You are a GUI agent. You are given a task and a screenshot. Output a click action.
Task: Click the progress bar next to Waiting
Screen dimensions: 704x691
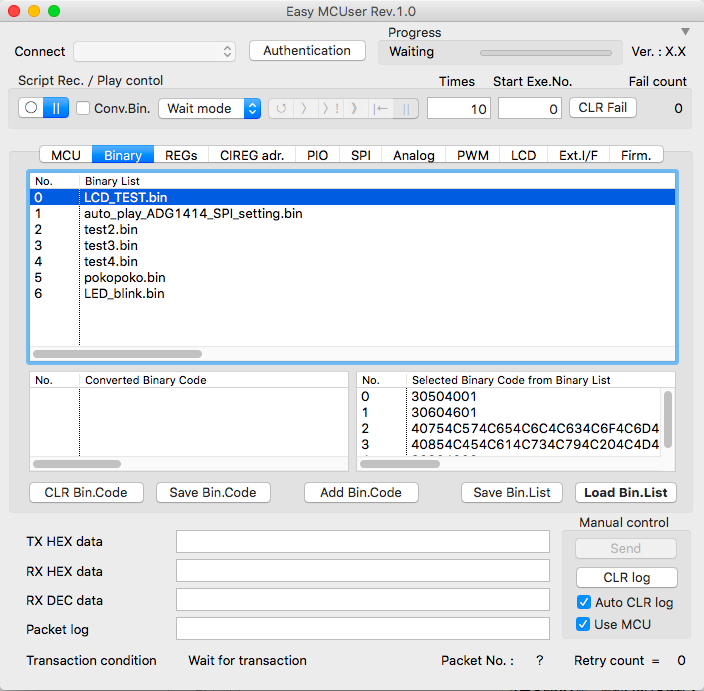coord(546,53)
